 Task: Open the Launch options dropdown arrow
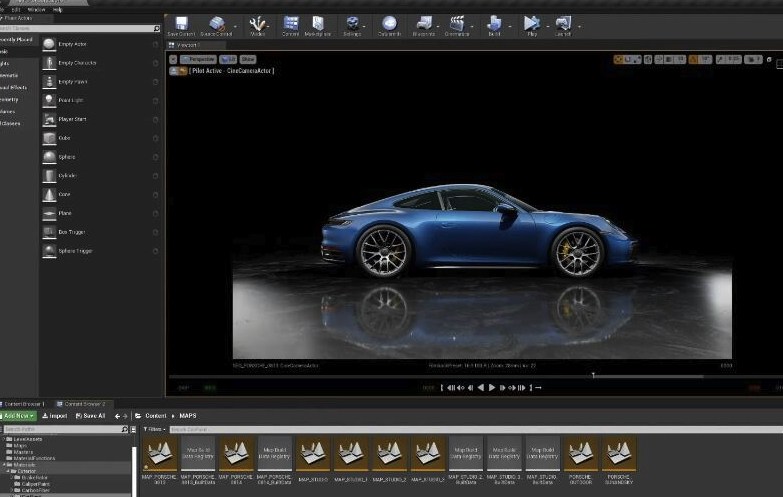point(579,26)
